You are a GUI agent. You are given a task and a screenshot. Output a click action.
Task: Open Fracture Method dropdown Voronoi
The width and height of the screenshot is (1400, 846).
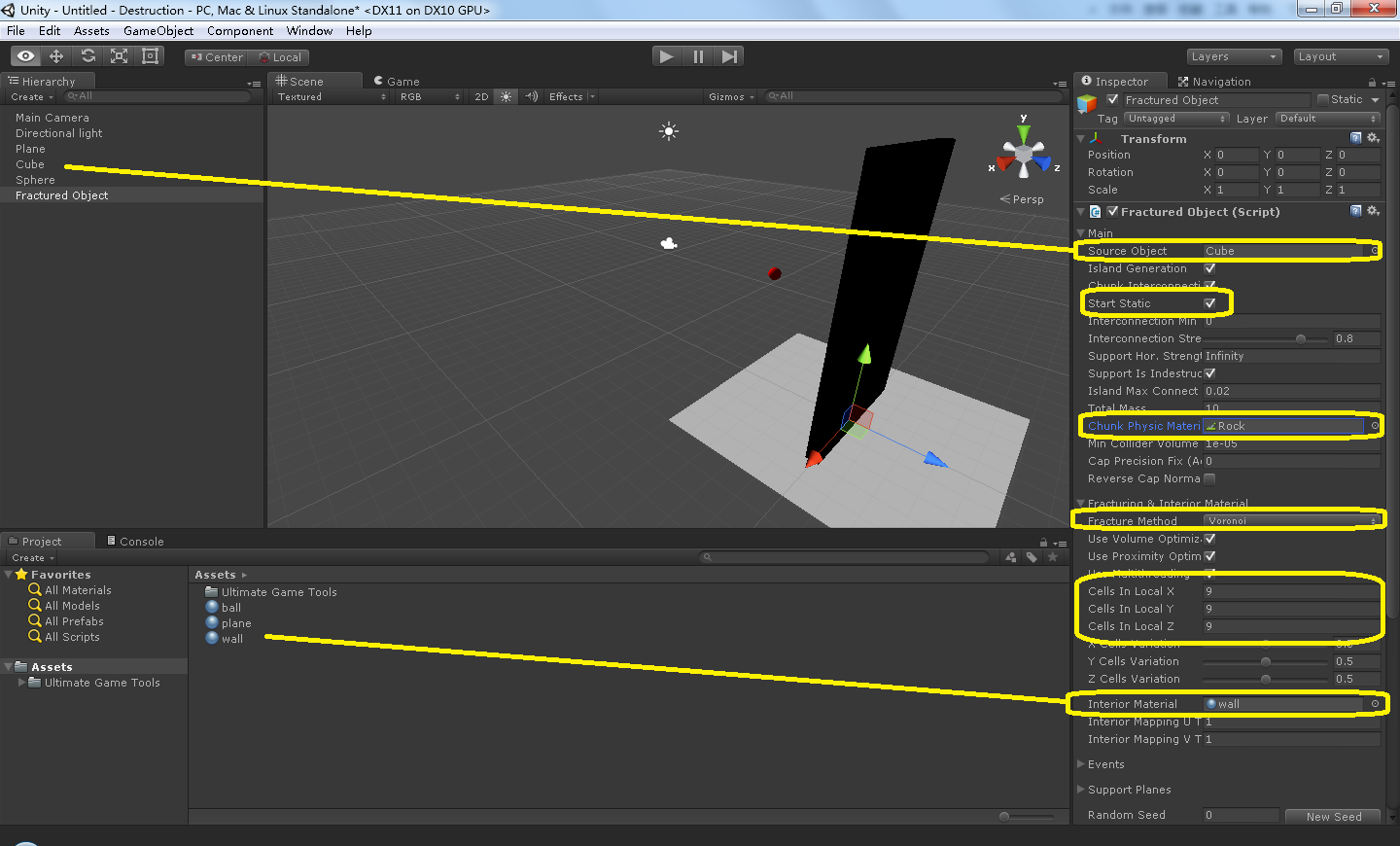tap(1291, 521)
